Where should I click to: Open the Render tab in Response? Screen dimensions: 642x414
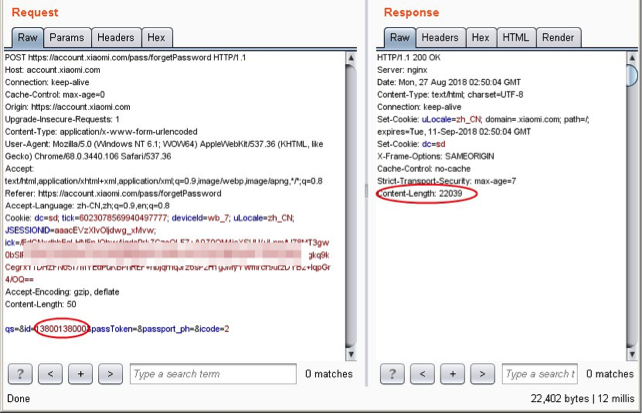[x=558, y=38]
